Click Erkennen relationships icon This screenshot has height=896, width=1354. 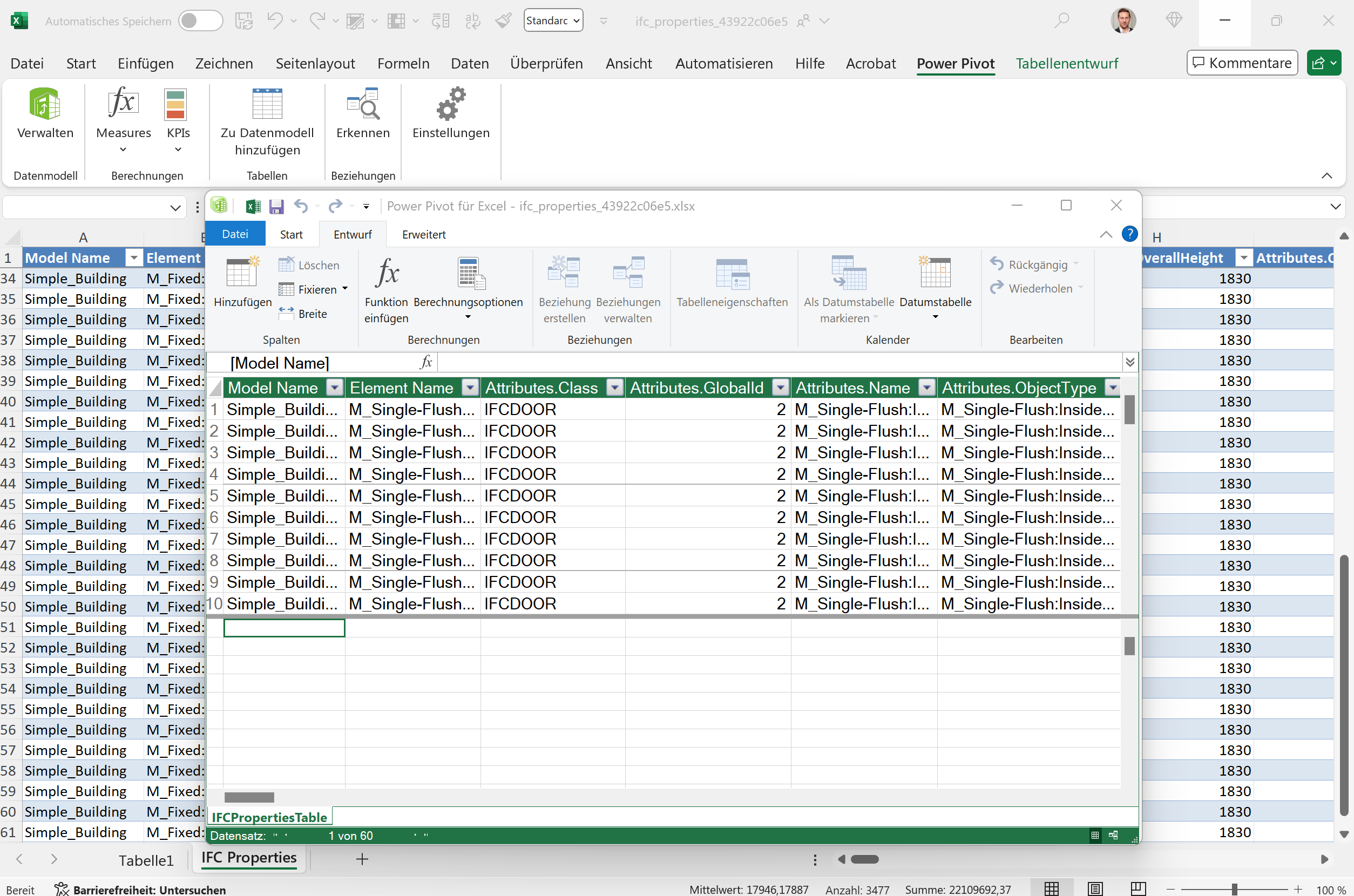[363, 113]
